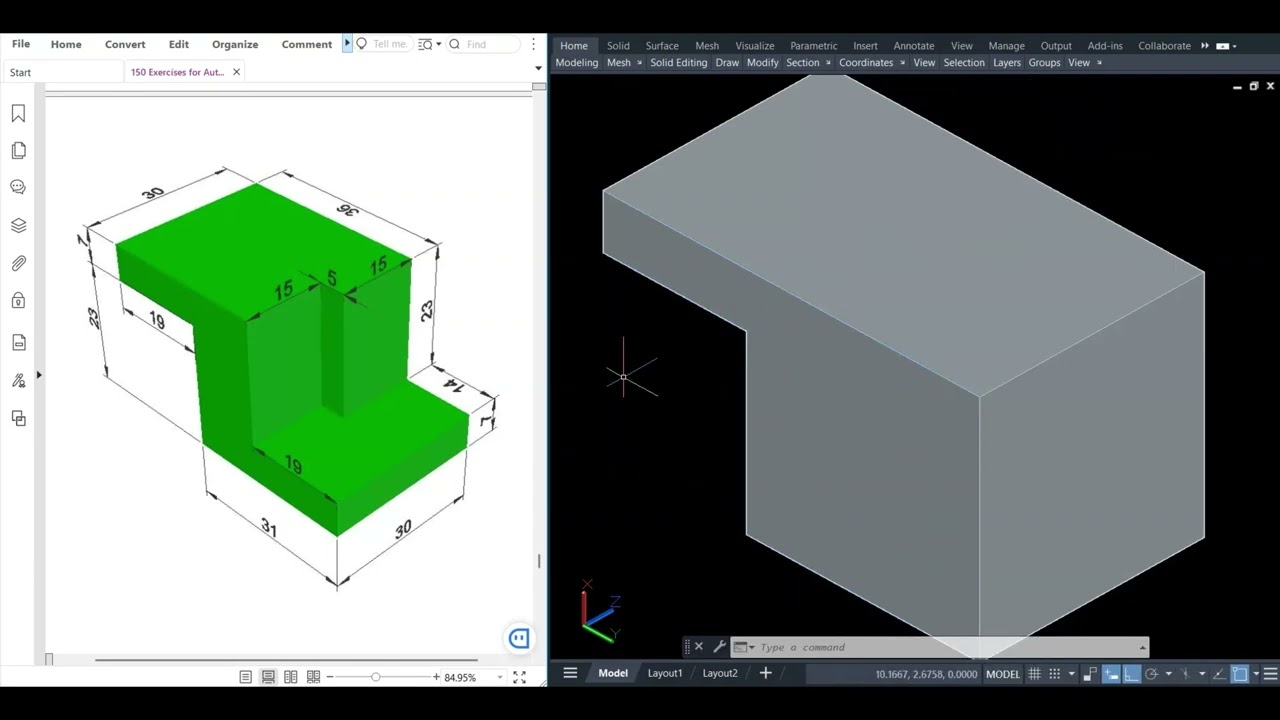Viewport: 1280px width, 720px height.
Task: Click the PDF assistant chat bubble icon
Action: tap(519, 638)
